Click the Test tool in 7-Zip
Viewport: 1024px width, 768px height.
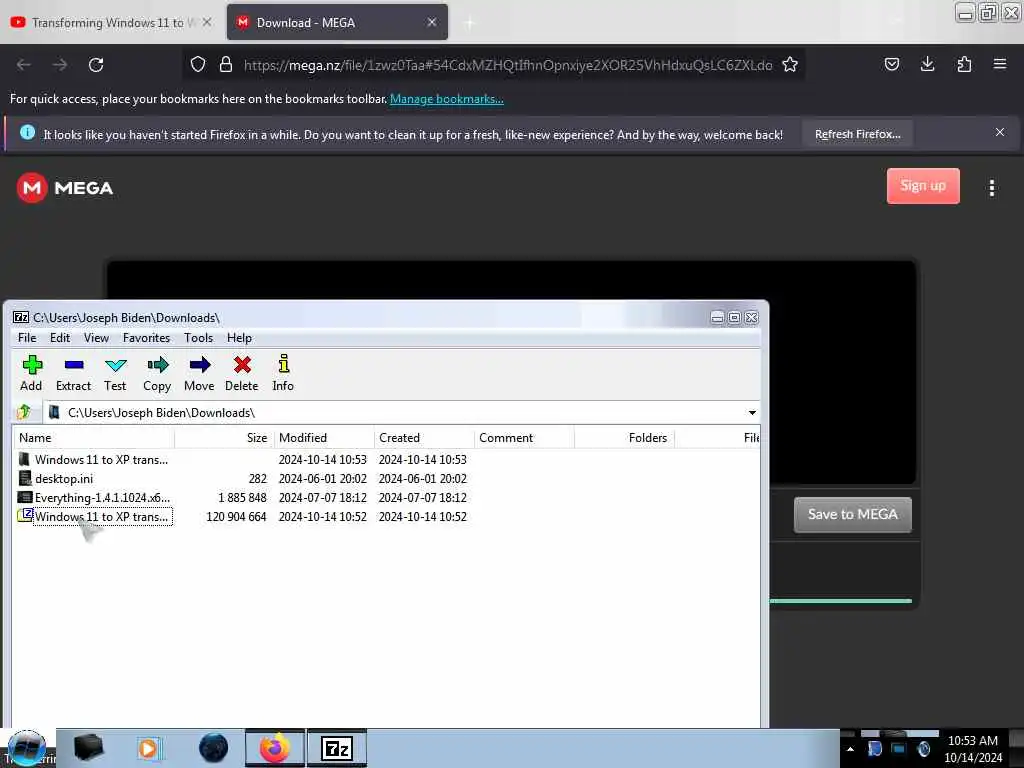coord(115,374)
